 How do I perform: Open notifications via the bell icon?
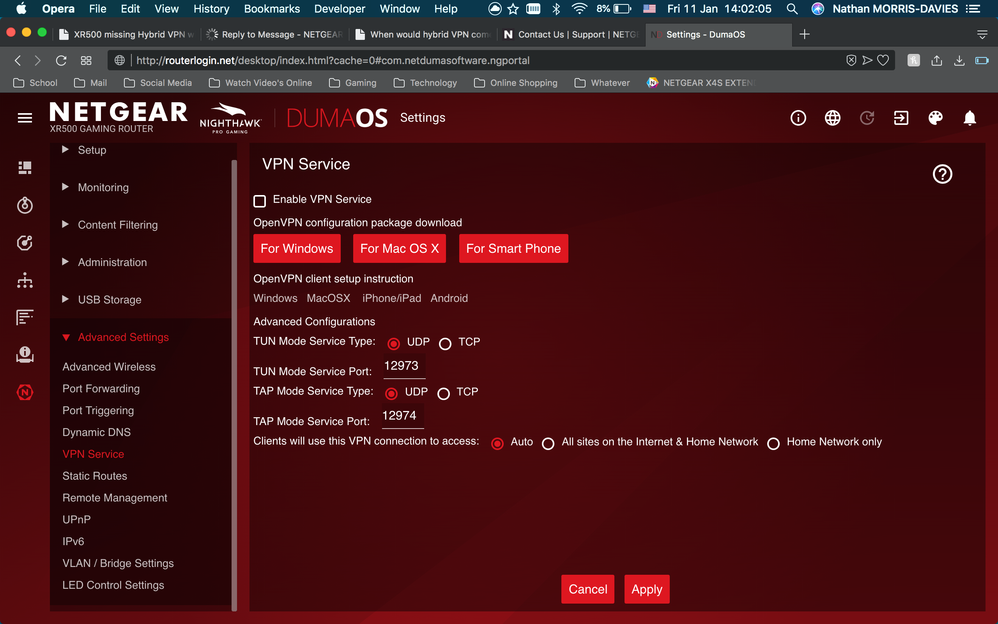[x=969, y=117]
